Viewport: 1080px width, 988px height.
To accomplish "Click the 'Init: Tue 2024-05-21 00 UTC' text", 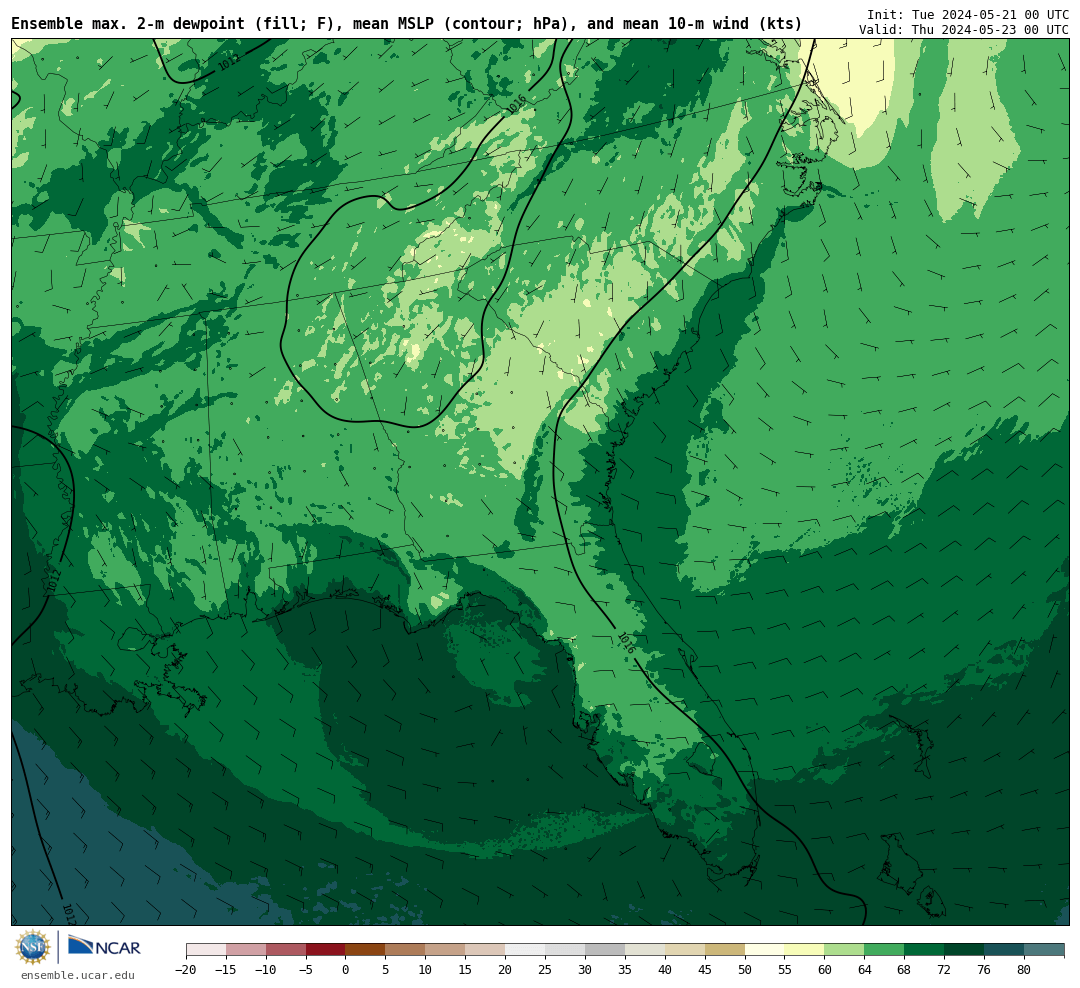I will click(968, 14).
